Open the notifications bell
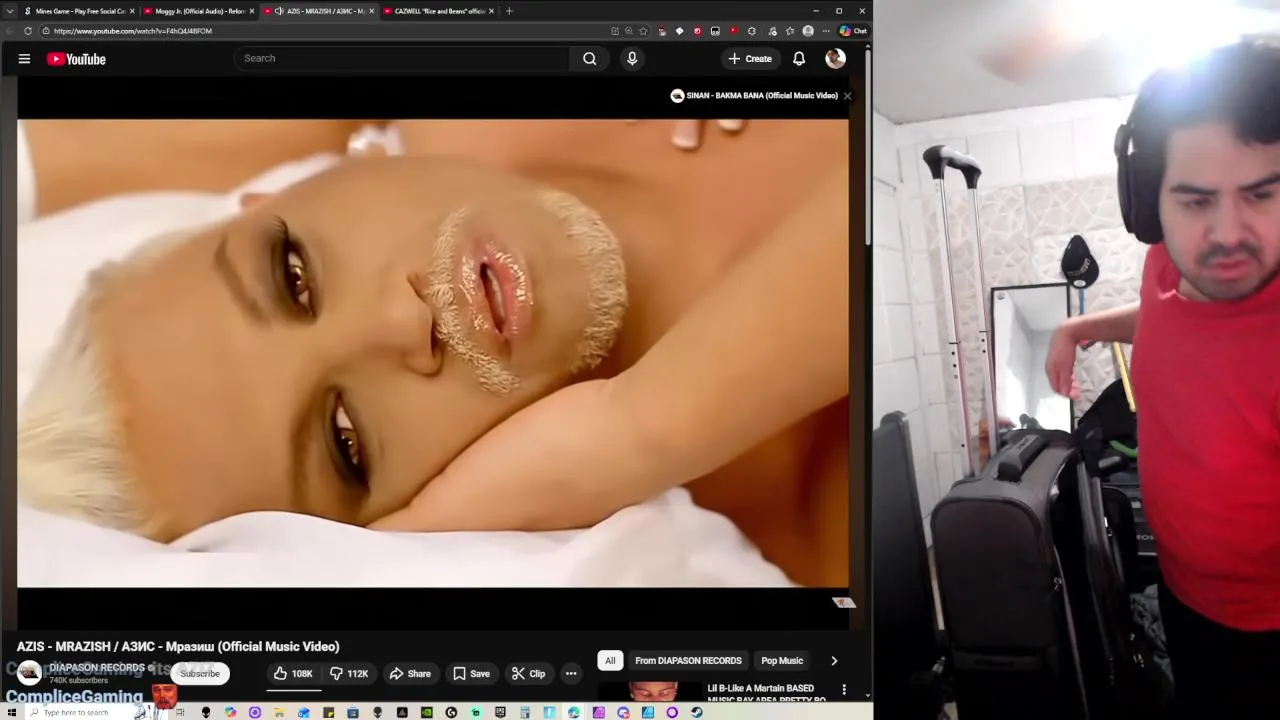Screen dimensions: 1280x720 click(x=799, y=59)
